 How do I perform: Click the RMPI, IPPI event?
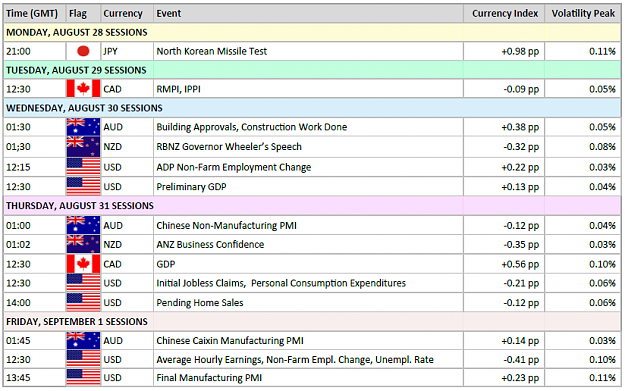[x=178, y=89]
